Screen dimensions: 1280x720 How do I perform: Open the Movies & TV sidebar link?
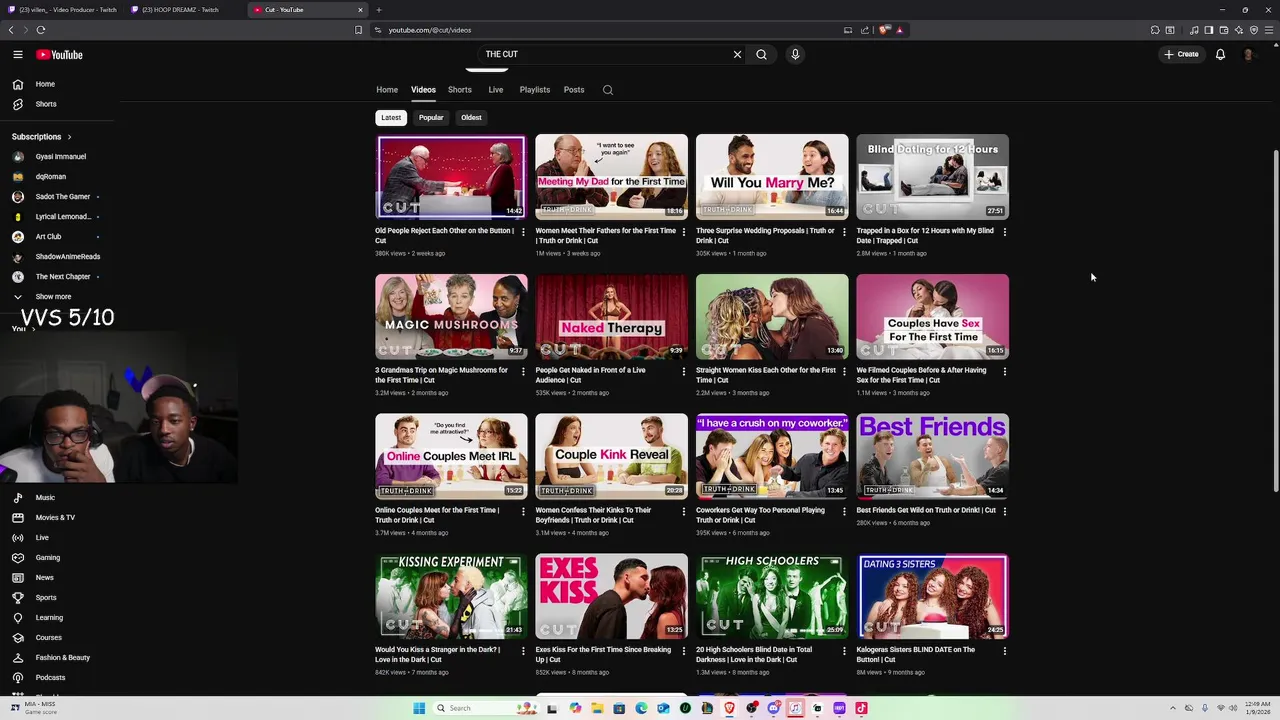[x=57, y=518]
